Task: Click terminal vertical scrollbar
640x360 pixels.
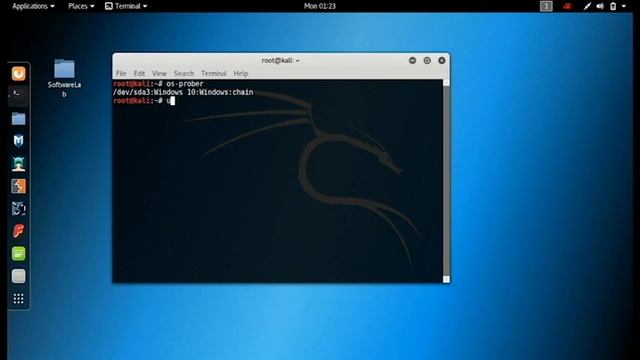Action: pos(446,181)
